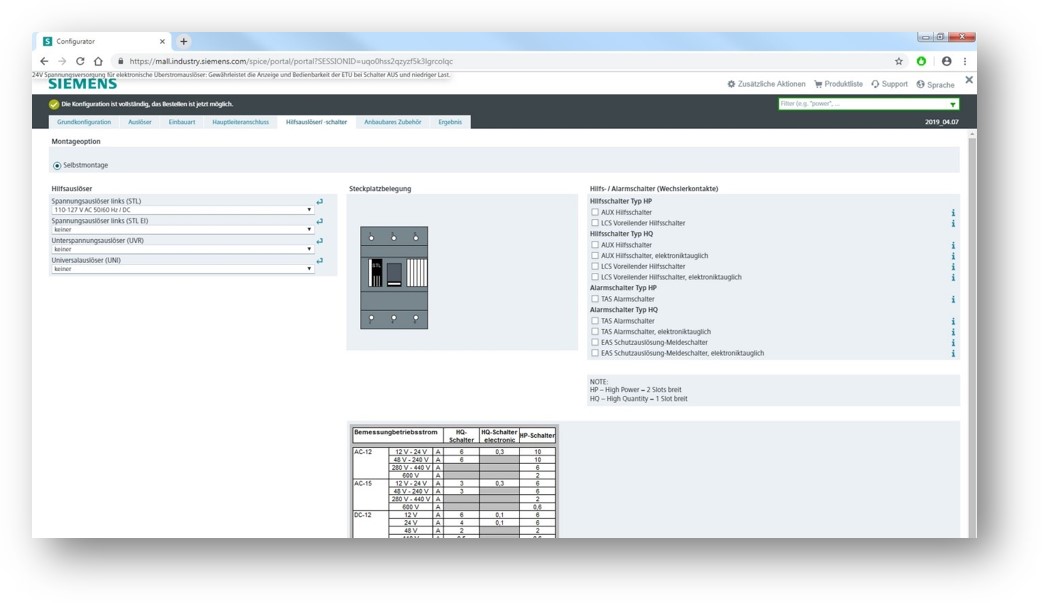Screen dimensions: 1042x603
Task: Check the TAS Alarmschalter, elektroniktauglich option
Action: 595,332
